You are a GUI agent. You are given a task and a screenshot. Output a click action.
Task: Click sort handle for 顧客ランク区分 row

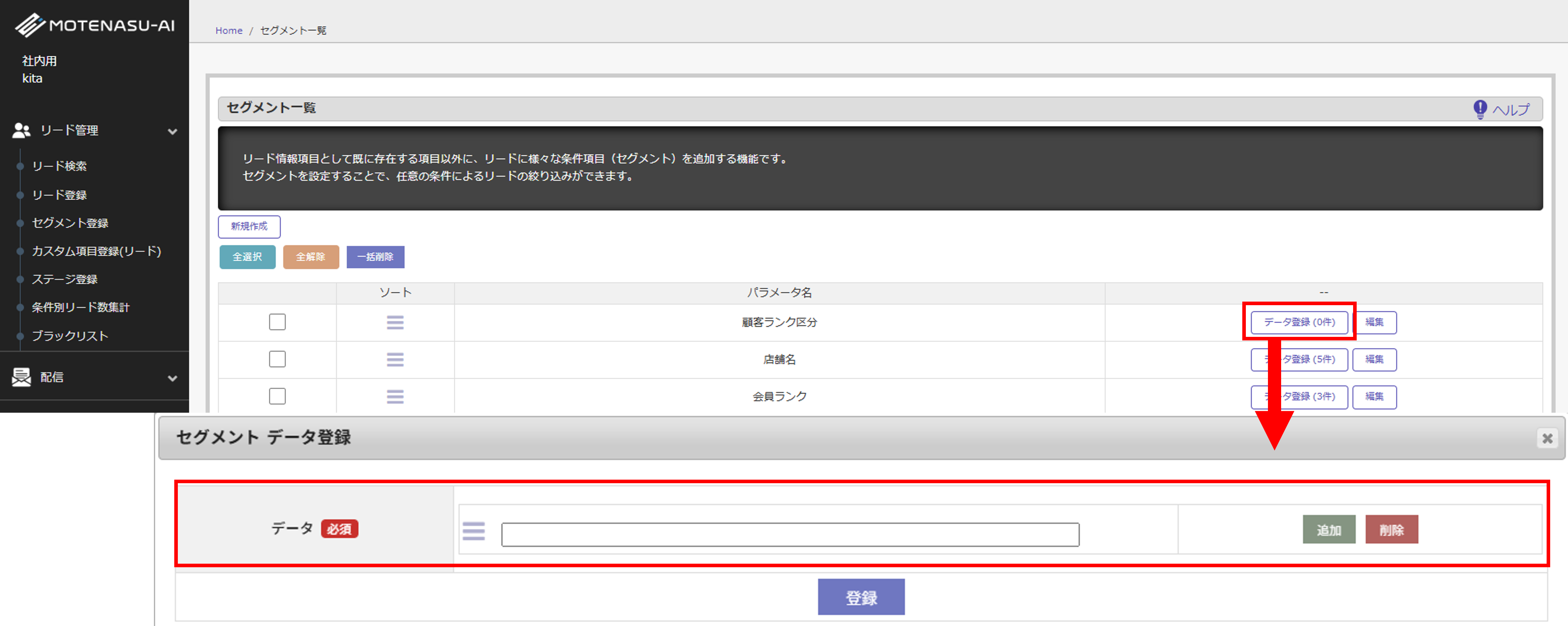pos(395,322)
